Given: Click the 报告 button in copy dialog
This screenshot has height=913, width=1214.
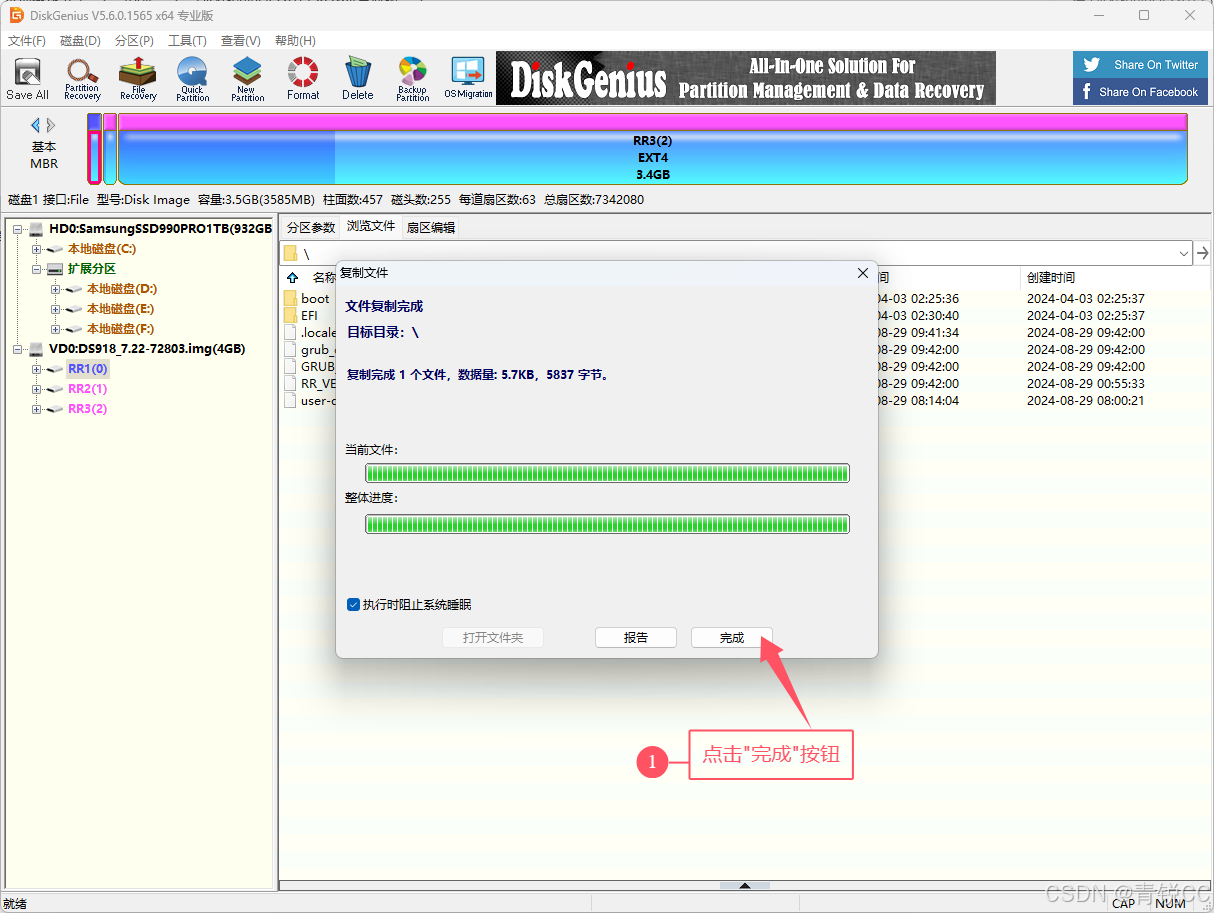Looking at the screenshot, I should [x=636, y=638].
